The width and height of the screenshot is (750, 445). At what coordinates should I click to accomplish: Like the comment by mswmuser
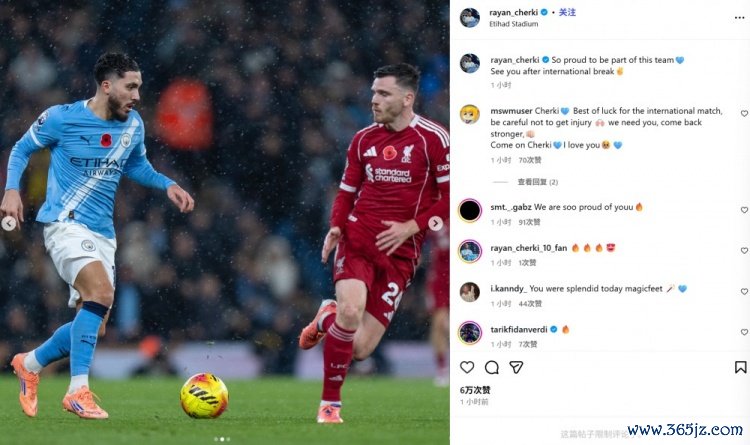[744, 113]
